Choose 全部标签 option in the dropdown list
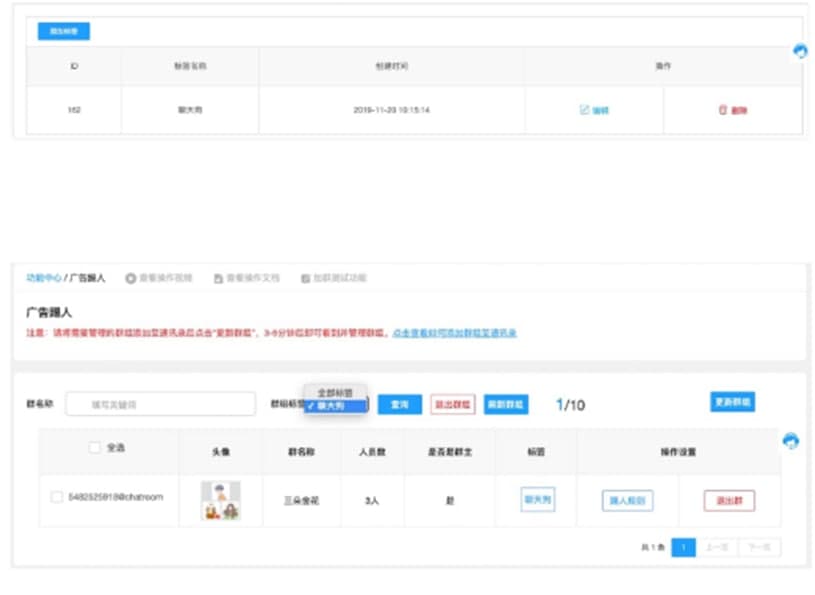 tap(335, 392)
